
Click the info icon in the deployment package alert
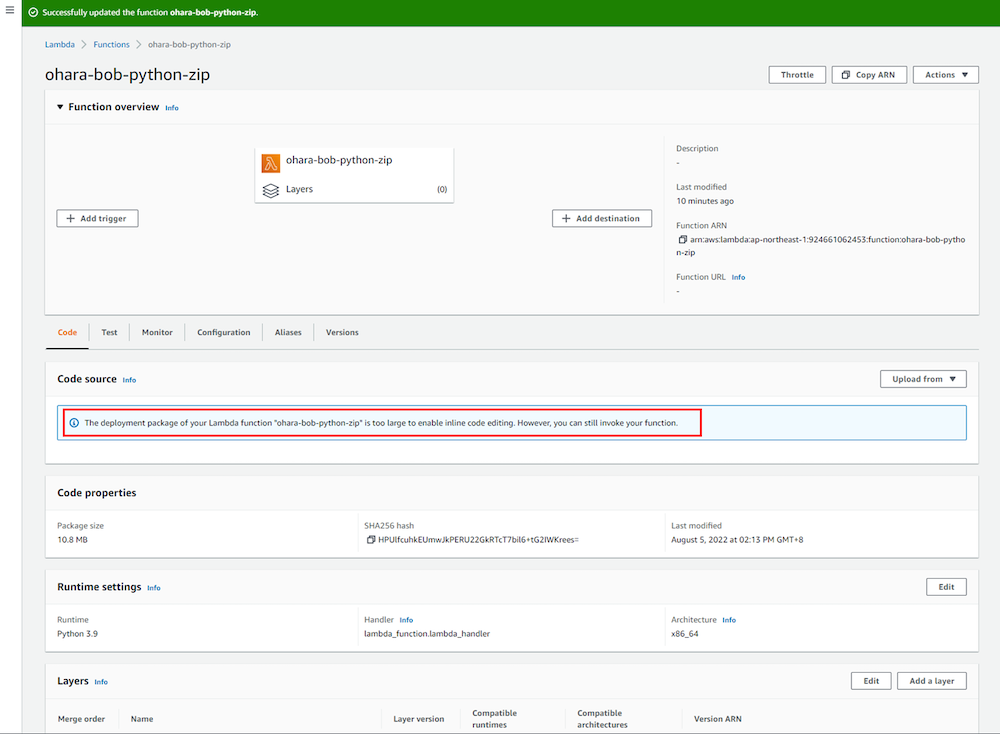(x=75, y=422)
